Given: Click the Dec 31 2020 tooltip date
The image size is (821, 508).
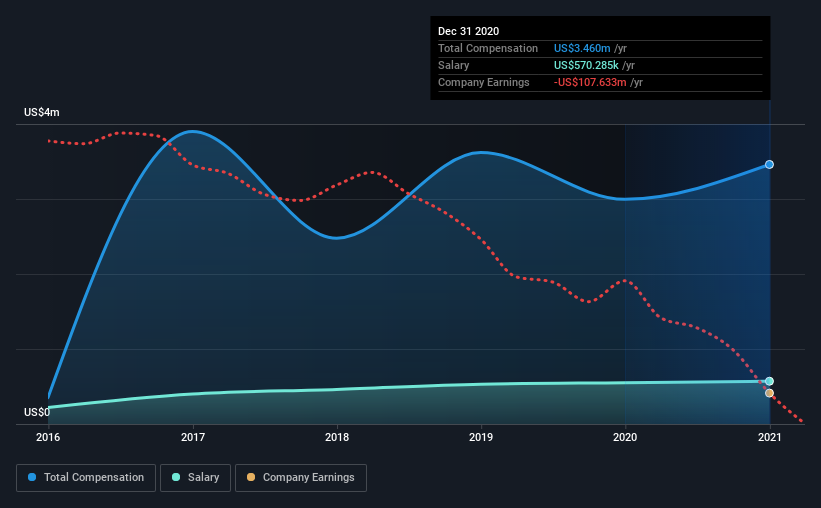Looking at the screenshot, I should pyautogui.click(x=468, y=31).
